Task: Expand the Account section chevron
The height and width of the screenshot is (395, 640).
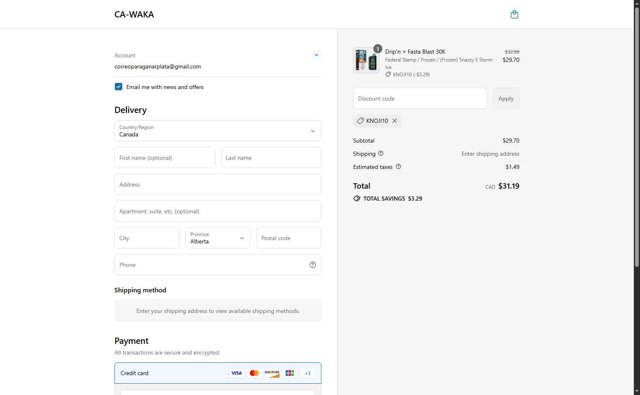Action: coord(316,55)
